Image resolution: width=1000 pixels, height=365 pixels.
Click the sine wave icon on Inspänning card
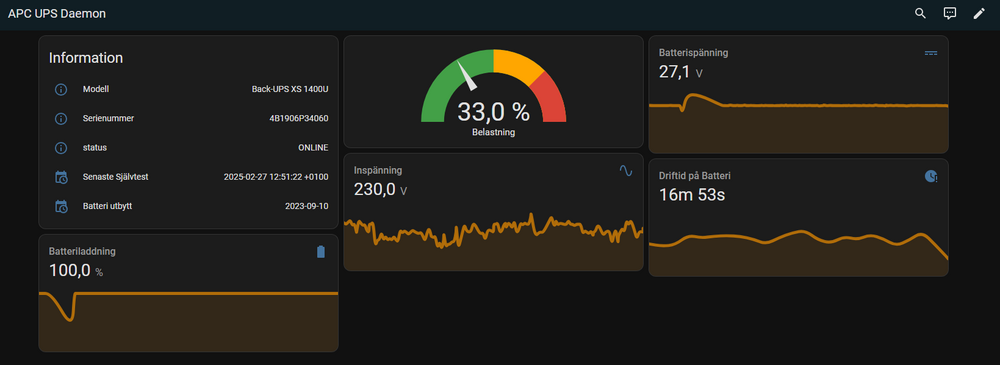626,170
